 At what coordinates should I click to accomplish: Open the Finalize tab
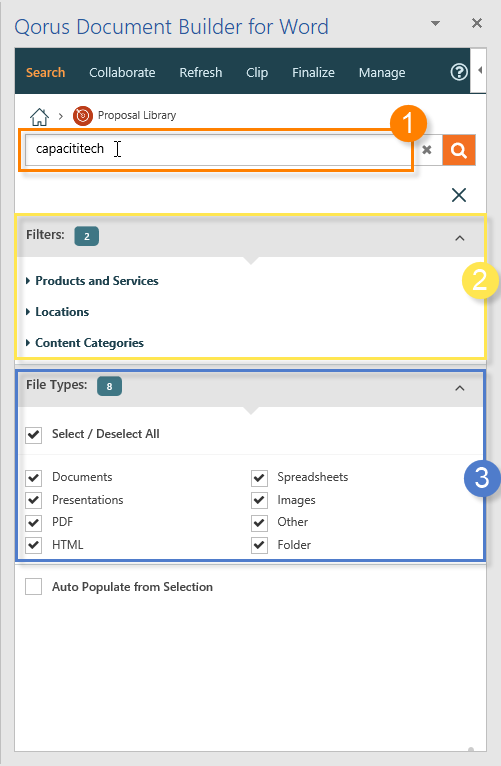[x=313, y=72]
